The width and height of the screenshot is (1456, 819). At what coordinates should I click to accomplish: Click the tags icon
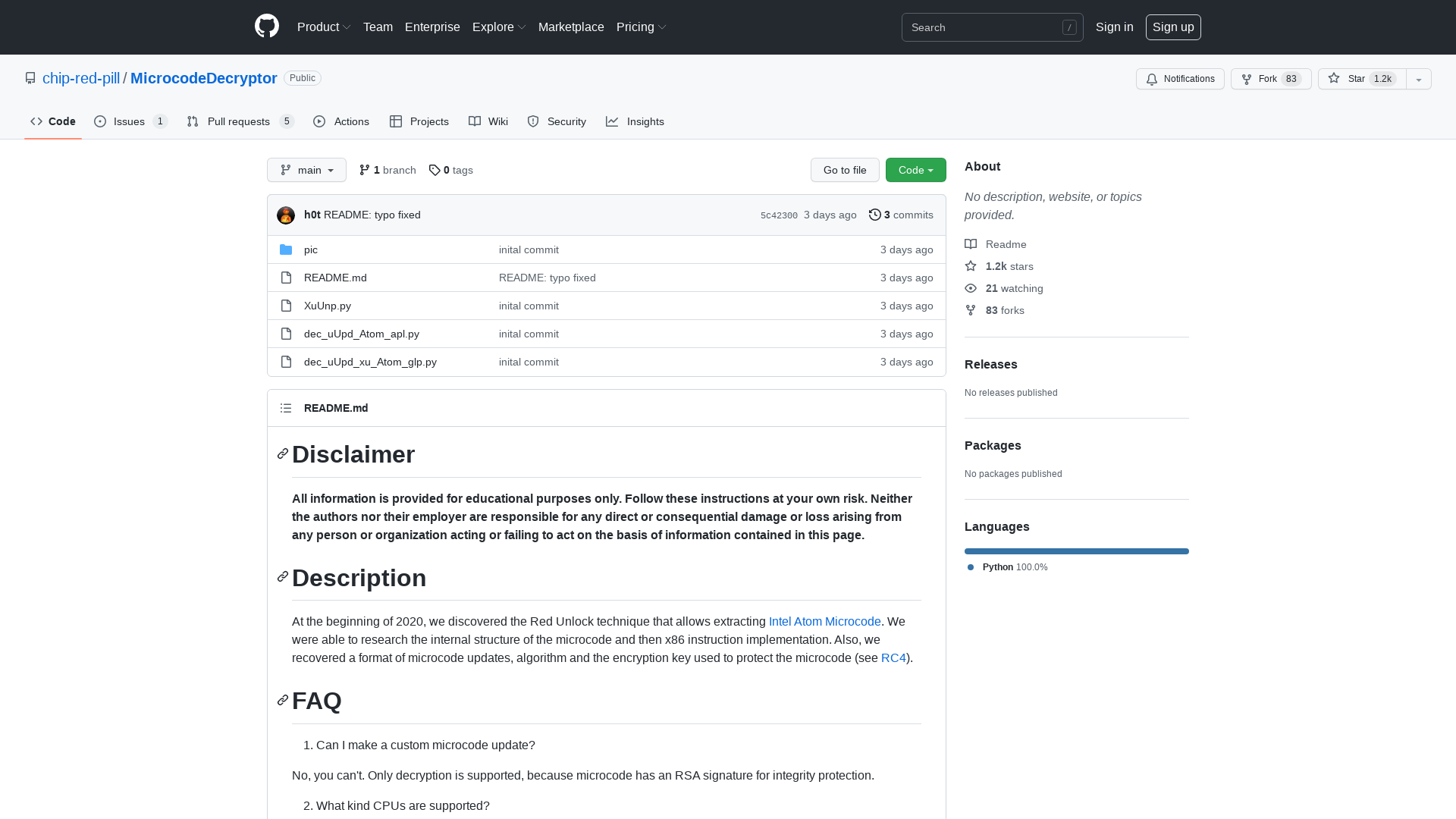coord(434,170)
